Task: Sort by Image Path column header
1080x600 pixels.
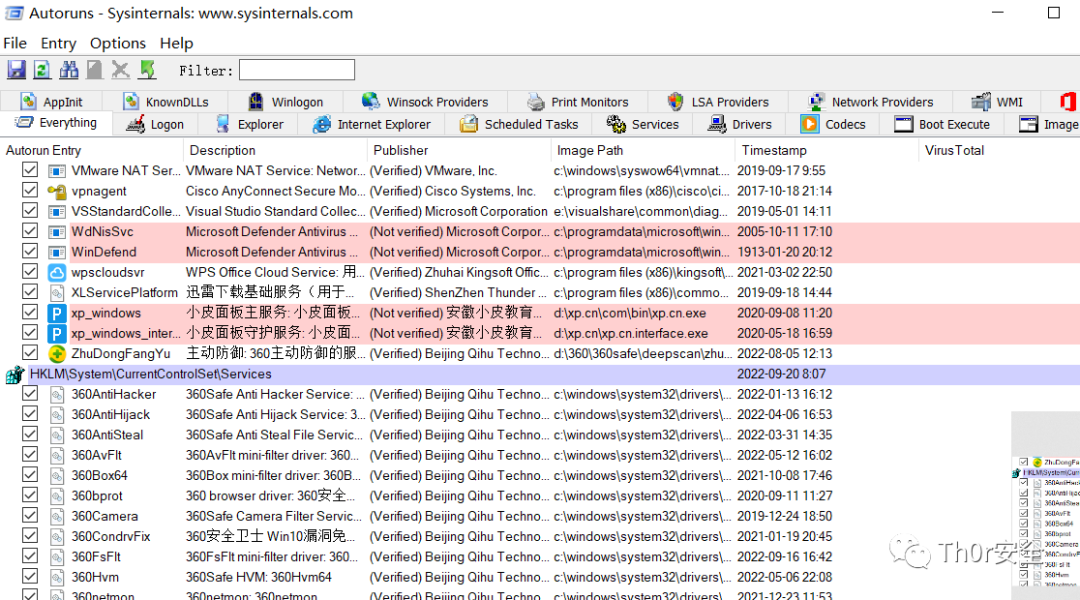Action: point(643,150)
